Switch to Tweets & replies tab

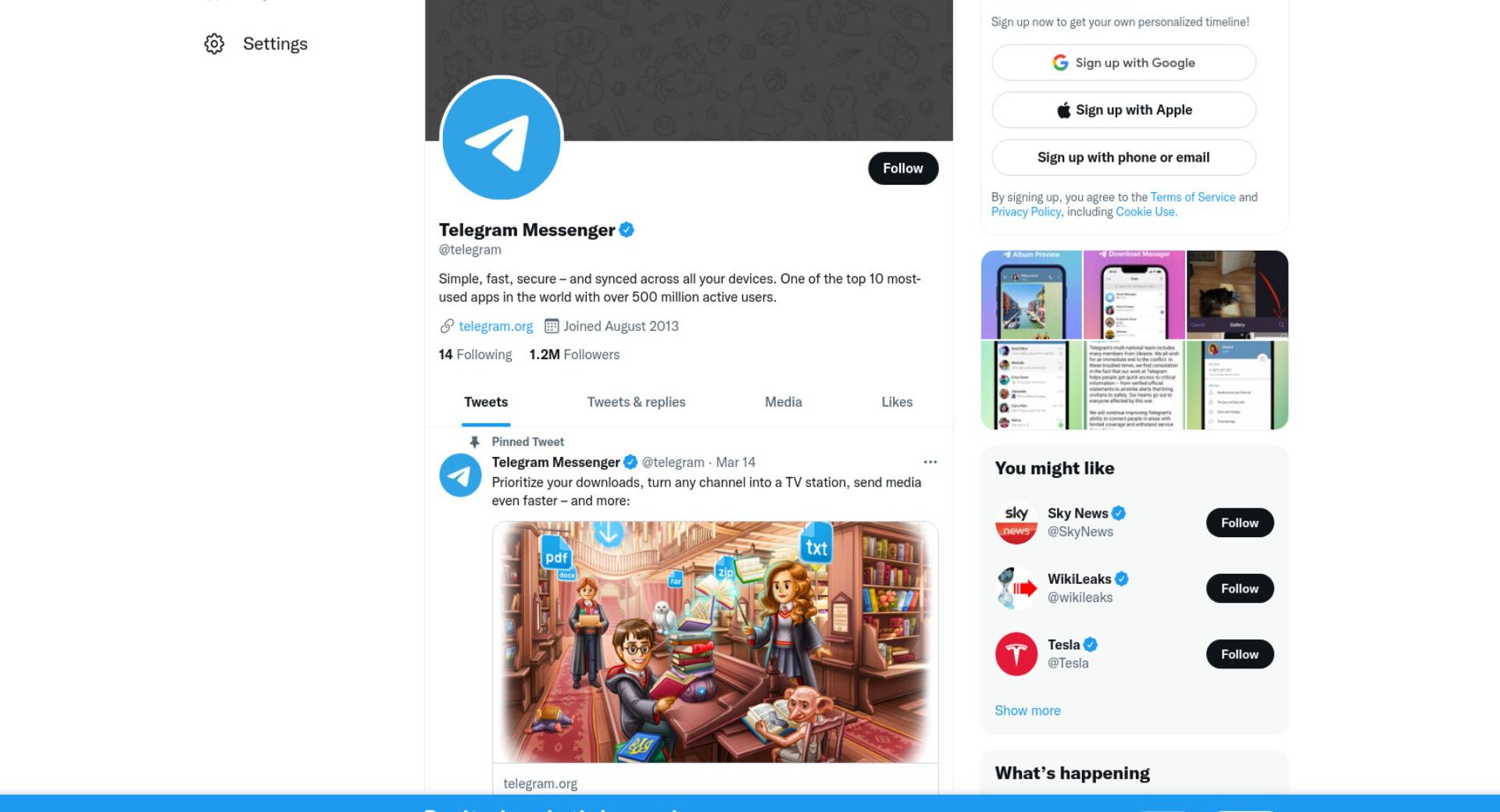tap(636, 402)
